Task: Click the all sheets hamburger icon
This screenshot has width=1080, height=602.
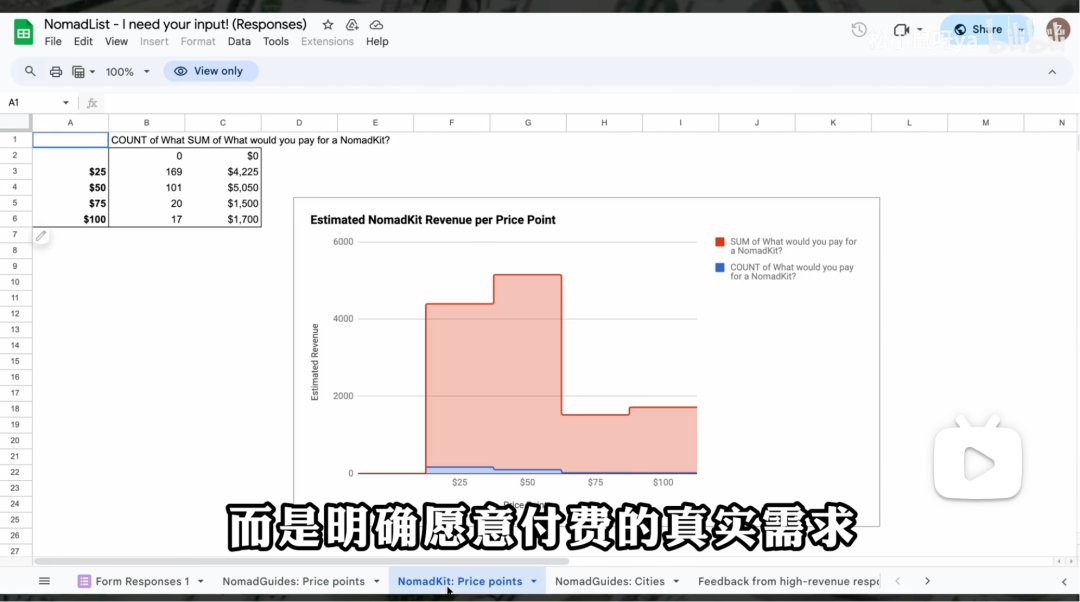Action: 44,581
